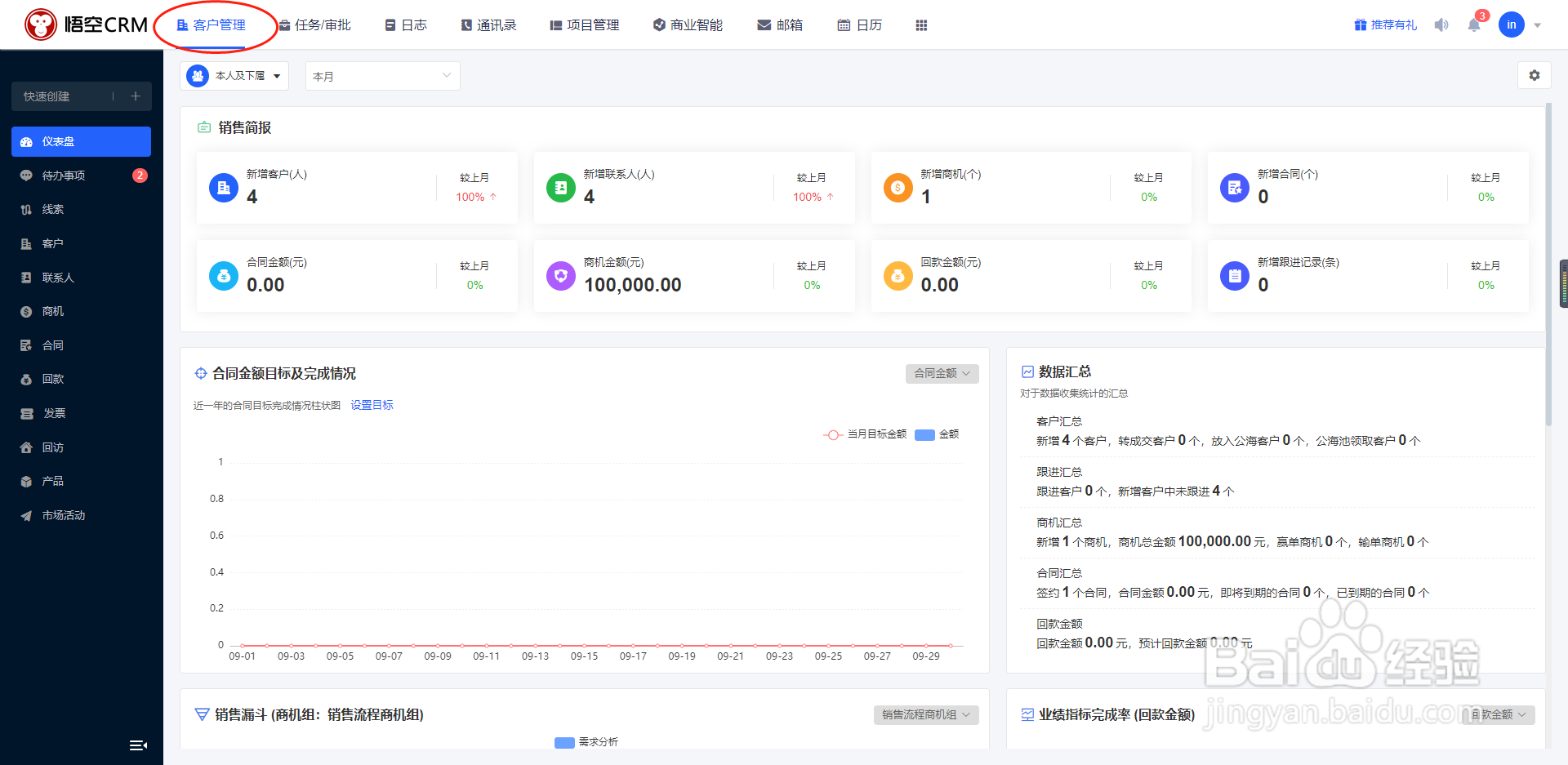Viewport: 1568px width, 765px height.
Task: Open the 邮箱 tab
Action: tap(780, 25)
